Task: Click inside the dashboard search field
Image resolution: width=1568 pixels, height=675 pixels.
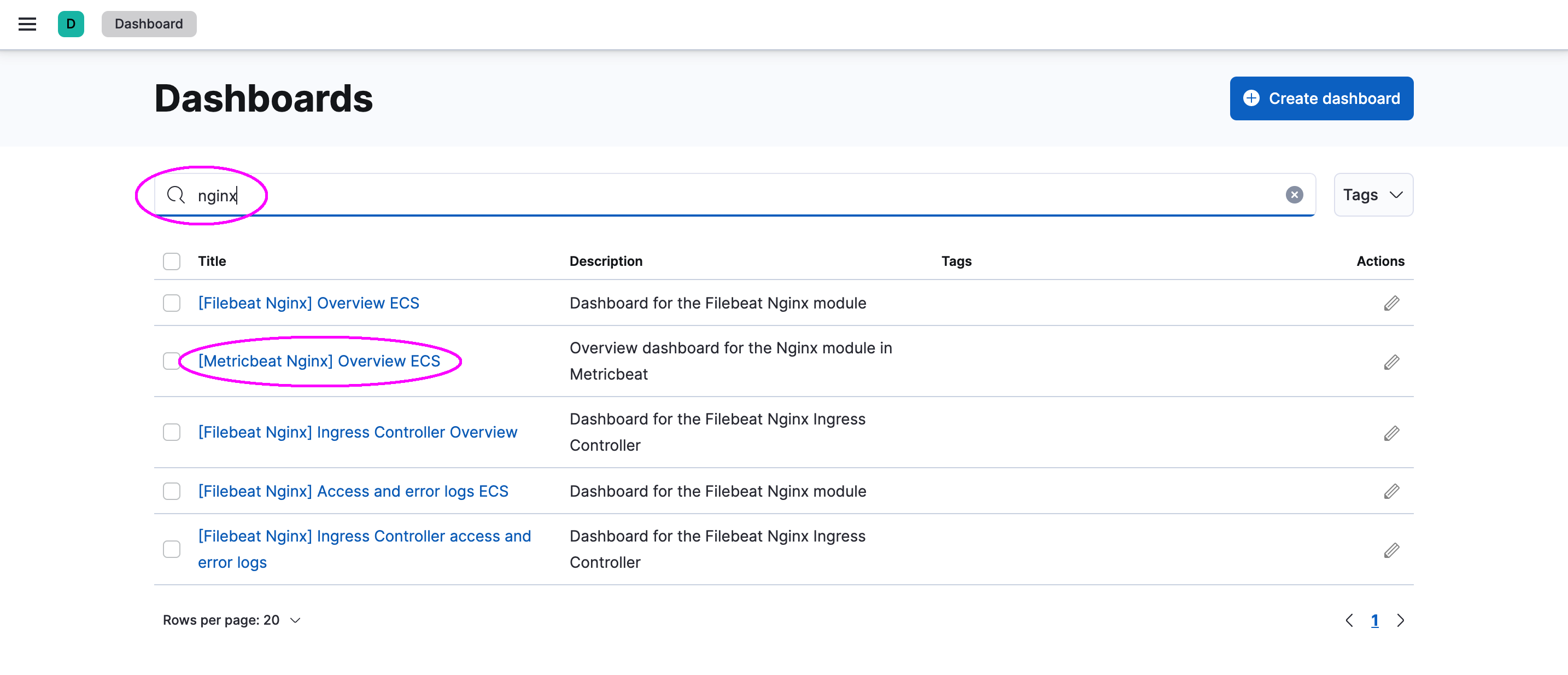Action: [730, 195]
